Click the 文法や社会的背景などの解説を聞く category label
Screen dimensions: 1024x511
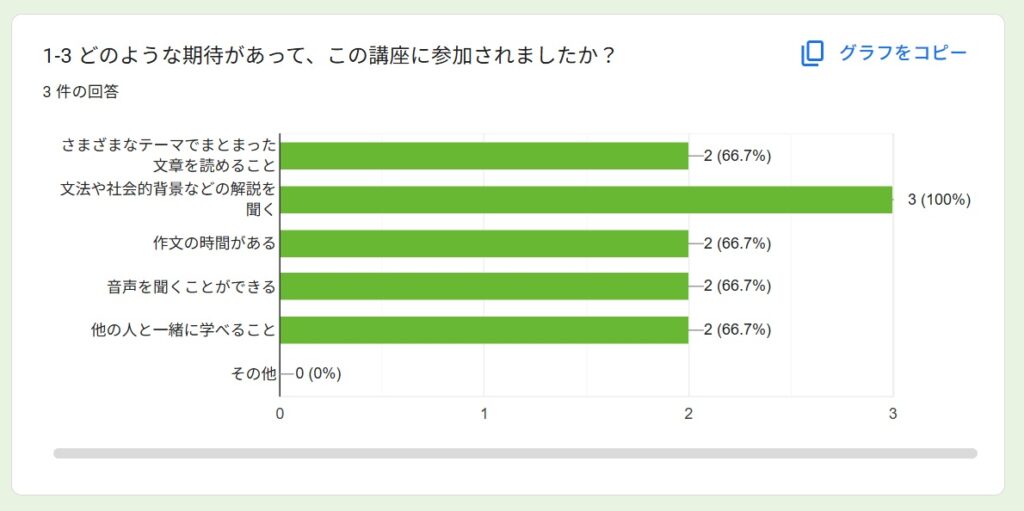(x=167, y=199)
